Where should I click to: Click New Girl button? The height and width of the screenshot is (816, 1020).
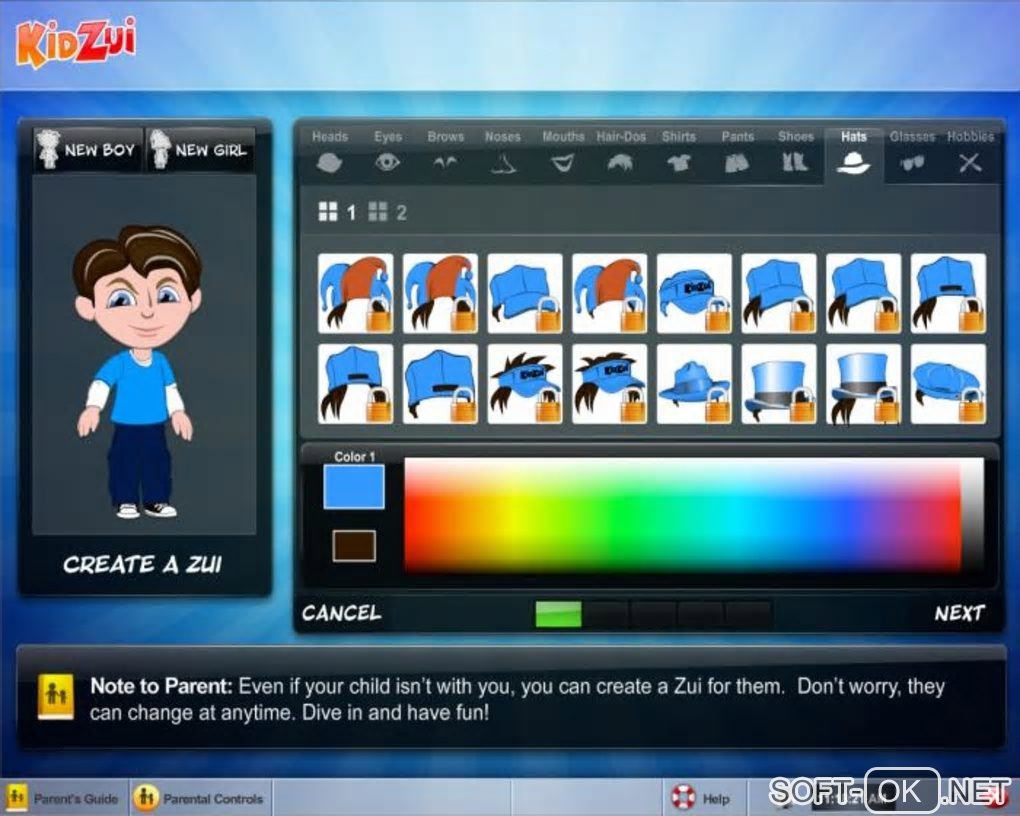[200, 150]
